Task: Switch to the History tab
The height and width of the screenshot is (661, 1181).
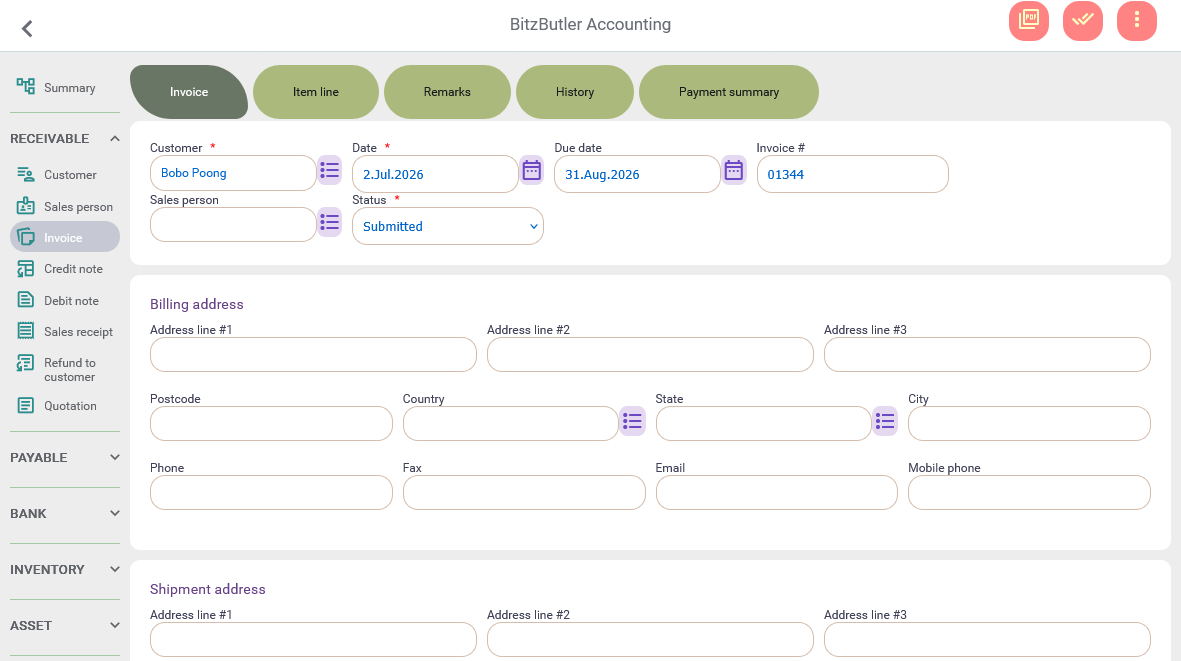Action: (x=575, y=92)
